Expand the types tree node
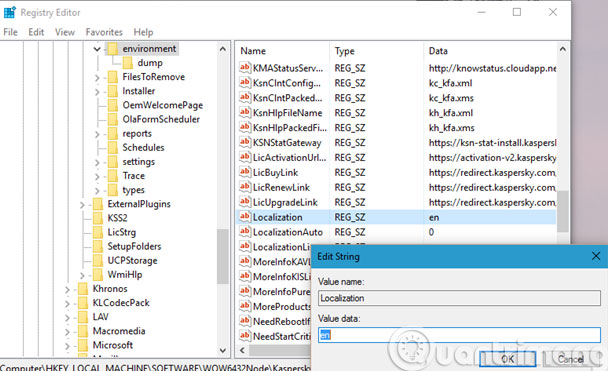This screenshot has width=608, height=371. click(97, 190)
